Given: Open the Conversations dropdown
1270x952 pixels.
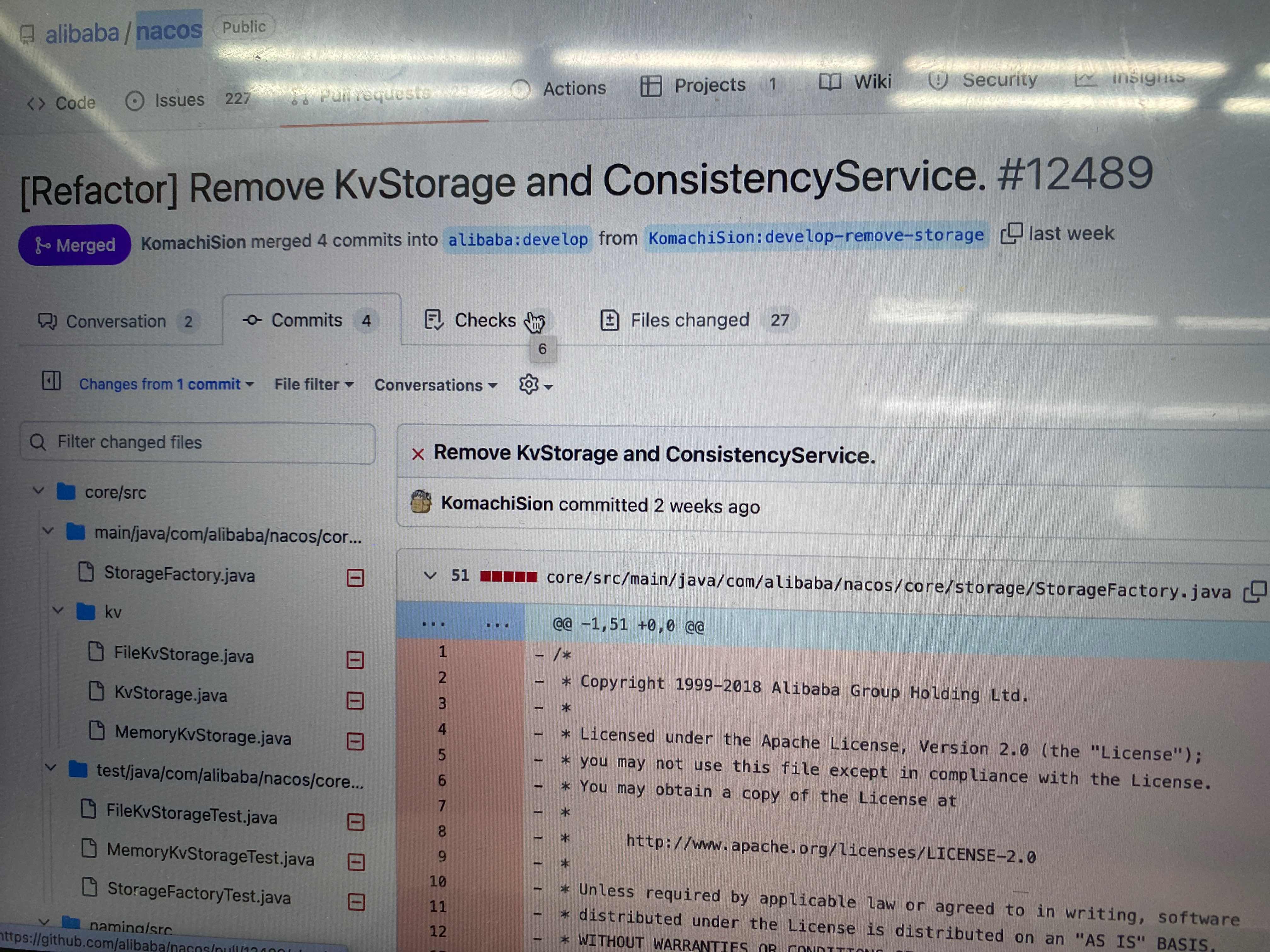Looking at the screenshot, I should [436, 385].
